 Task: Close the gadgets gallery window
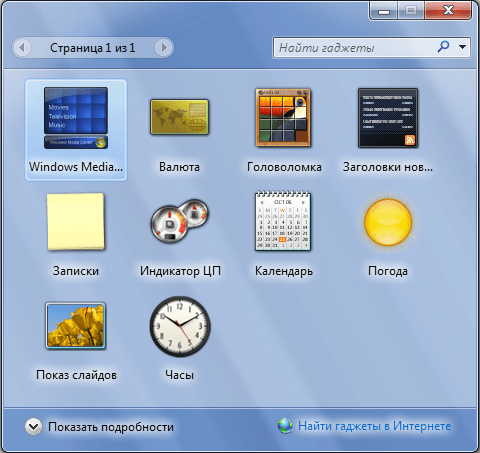(x=448, y=10)
